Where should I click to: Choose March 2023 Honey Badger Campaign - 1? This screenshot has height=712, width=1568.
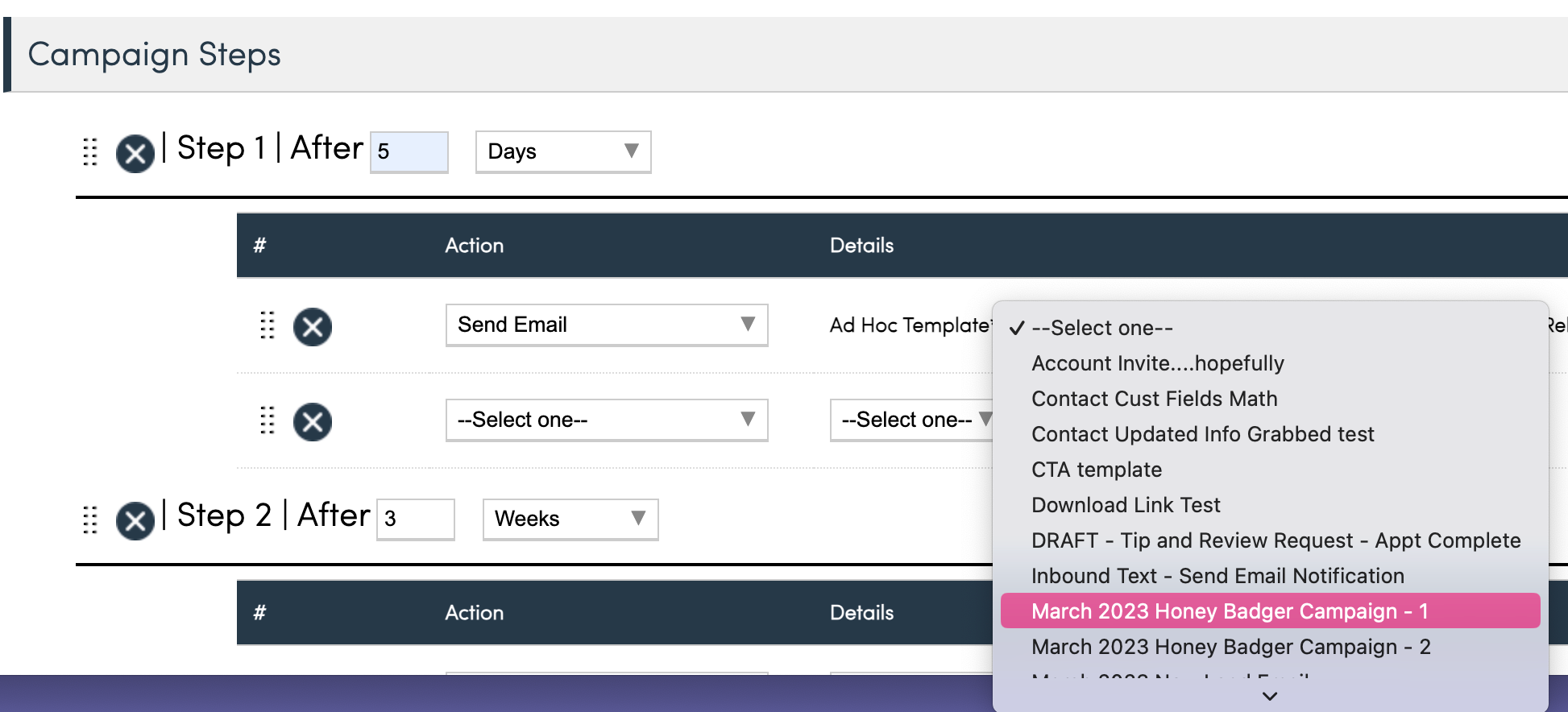point(1230,611)
